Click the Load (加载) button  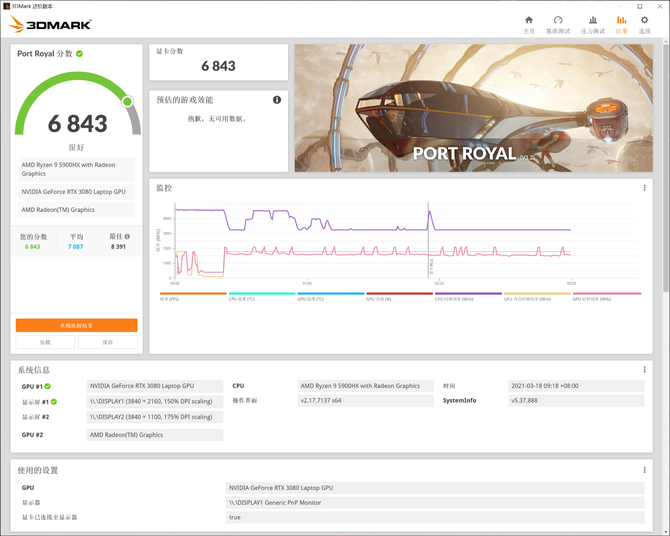point(45,342)
